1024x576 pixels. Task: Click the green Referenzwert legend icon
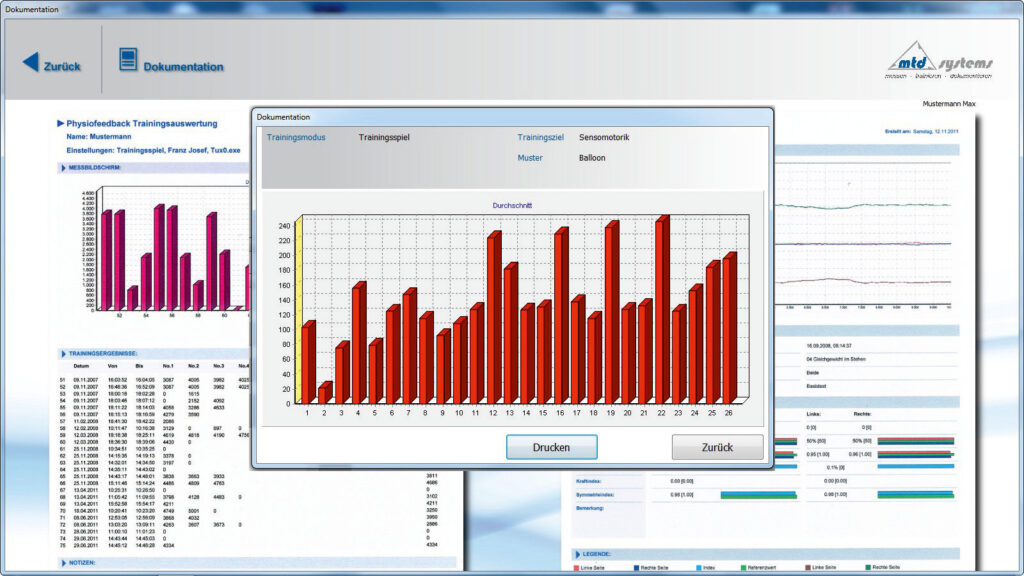(x=743, y=567)
